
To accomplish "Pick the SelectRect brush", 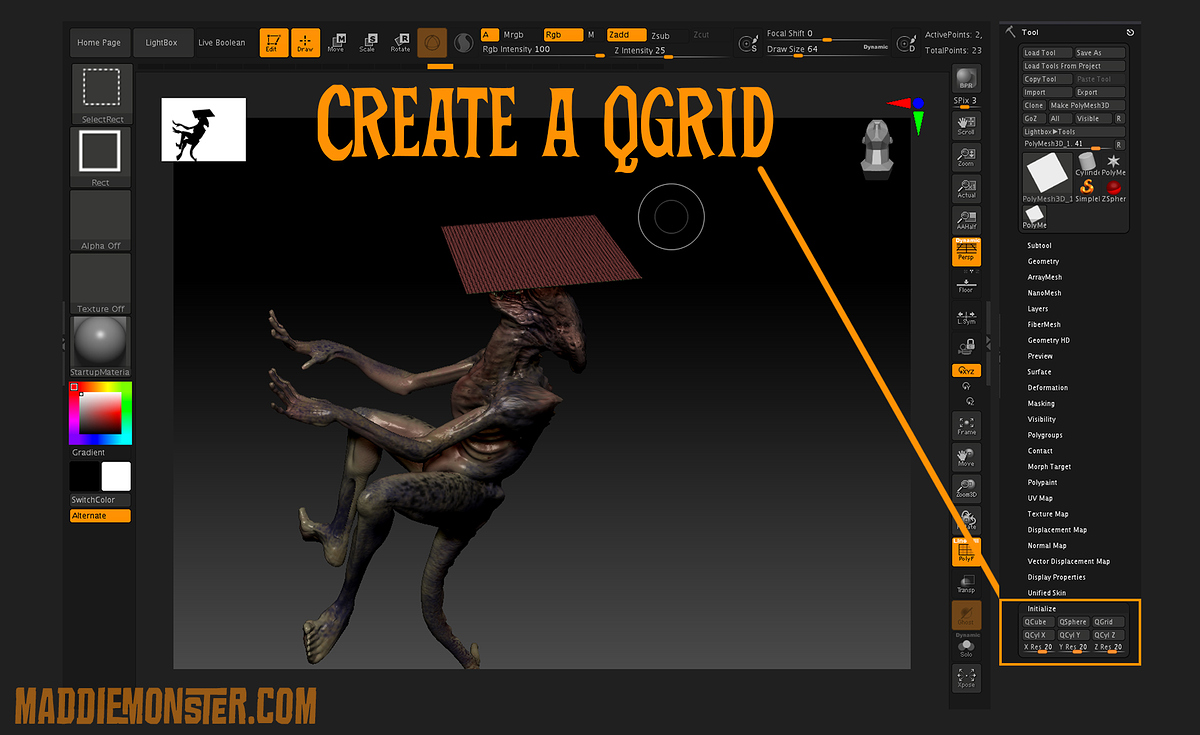I will click(101, 94).
